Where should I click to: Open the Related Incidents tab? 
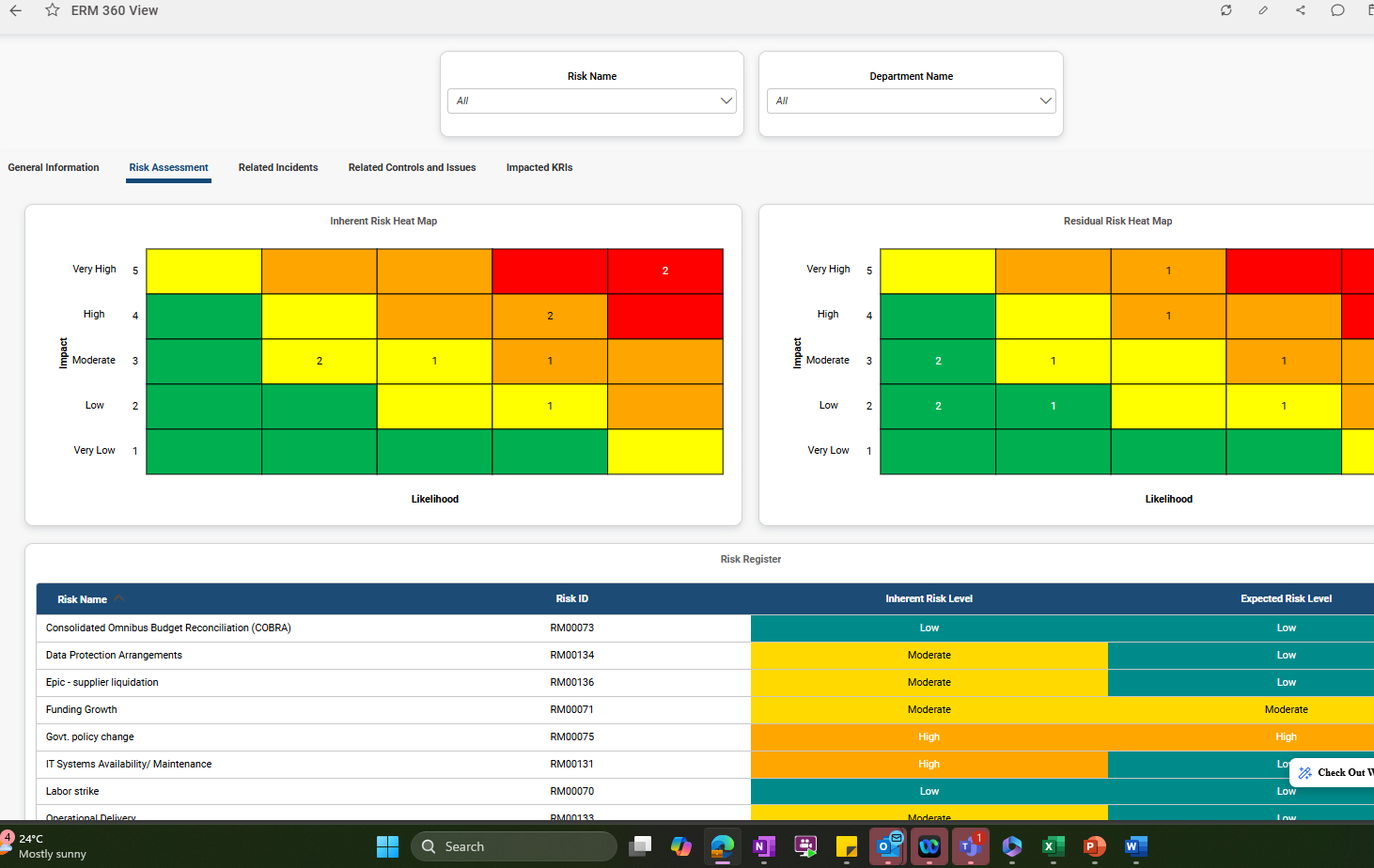[x=278, y=167]
